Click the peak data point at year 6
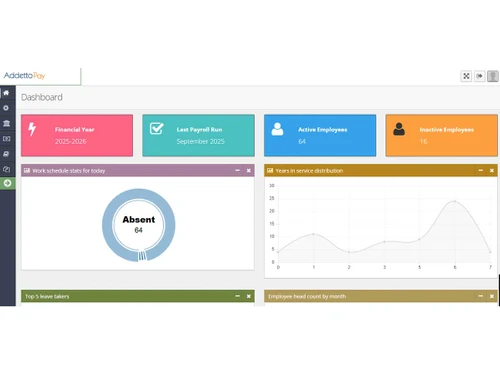Screen dimensions: 500x375 pyautogui.click(x=455, y=201)
